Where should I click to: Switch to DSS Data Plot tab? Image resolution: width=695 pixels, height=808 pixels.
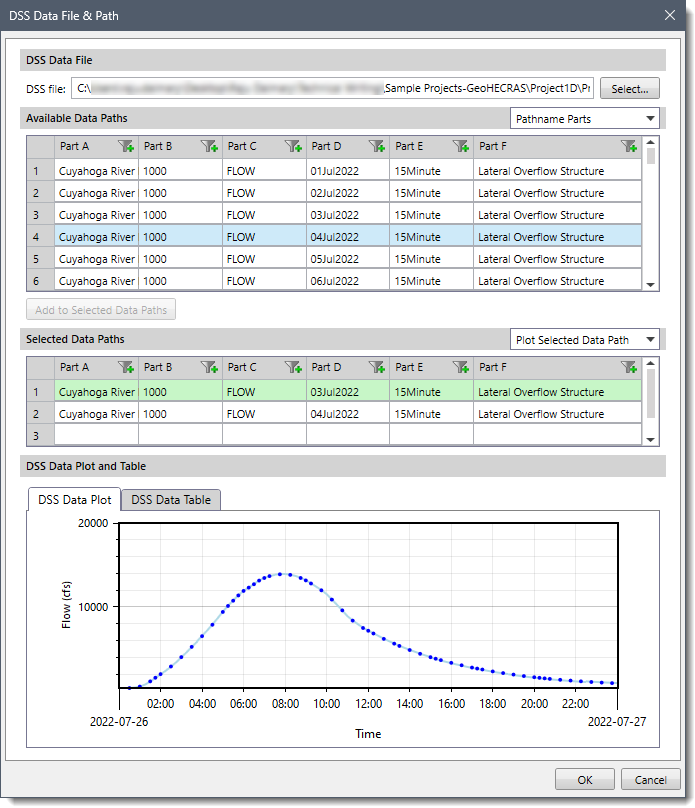tap(74, 500)
